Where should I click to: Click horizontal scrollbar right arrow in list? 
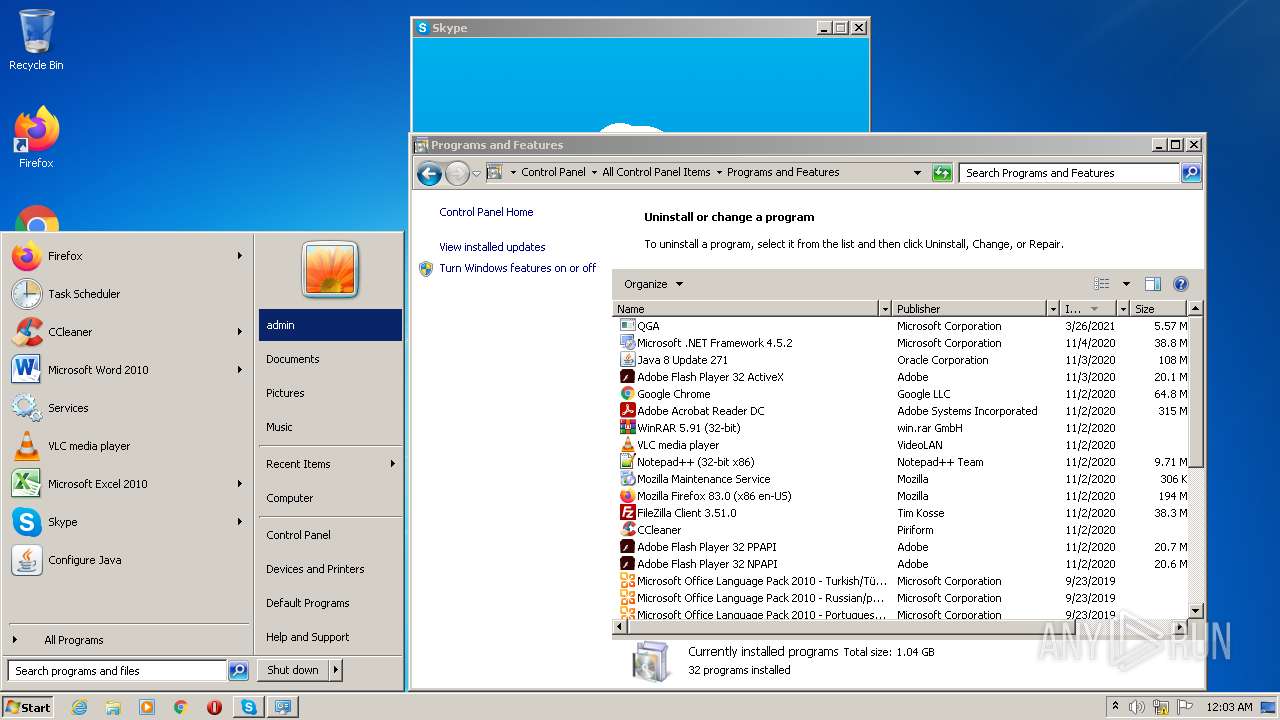point(1179,626)
